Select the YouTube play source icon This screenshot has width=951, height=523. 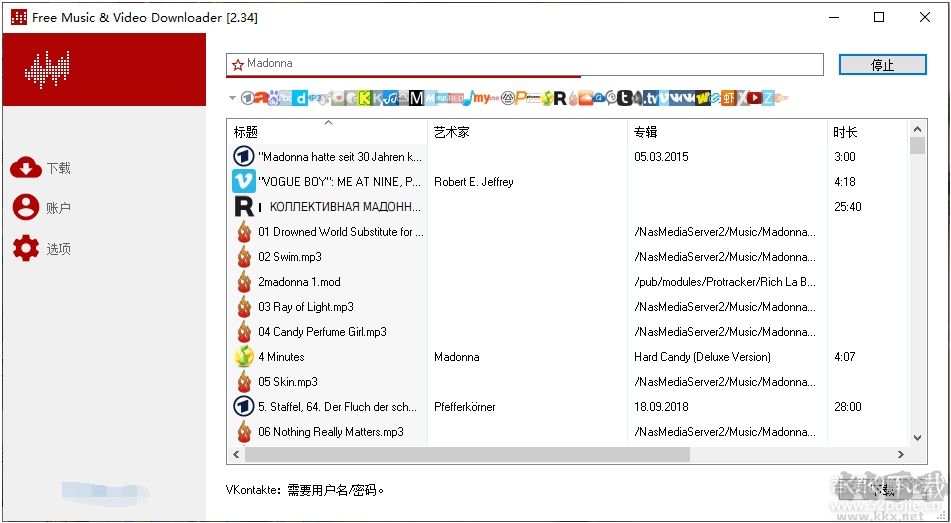(754, 98)
